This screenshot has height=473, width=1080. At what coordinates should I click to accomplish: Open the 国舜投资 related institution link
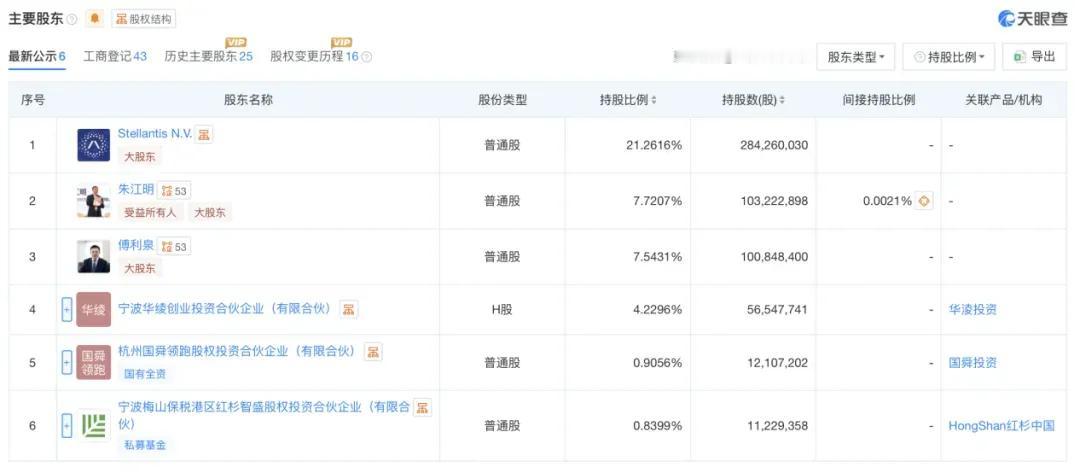coord(973,363)
